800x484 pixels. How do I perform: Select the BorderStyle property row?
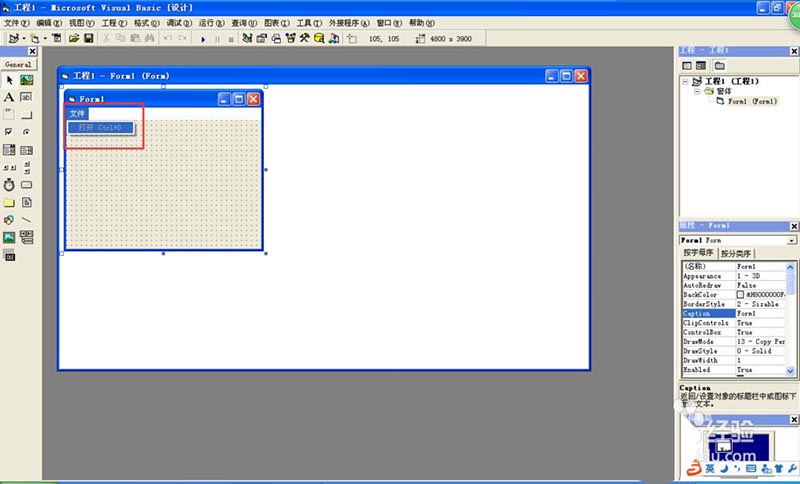734,304
